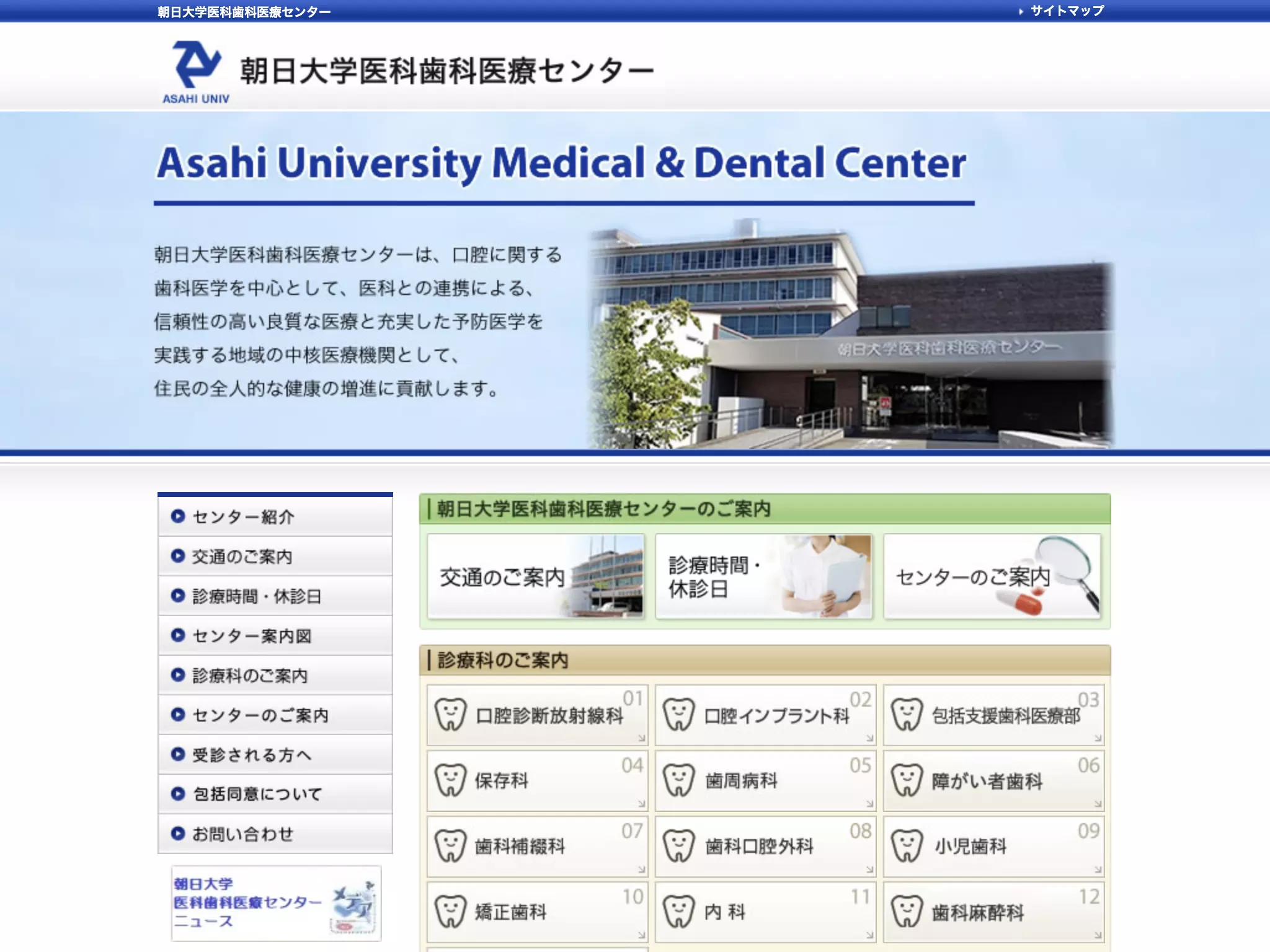Click the tooth icon beside 歯科補綴科
Image resolution: width=1270 pixels, height=952 pixels.
(x=450, y=846)
